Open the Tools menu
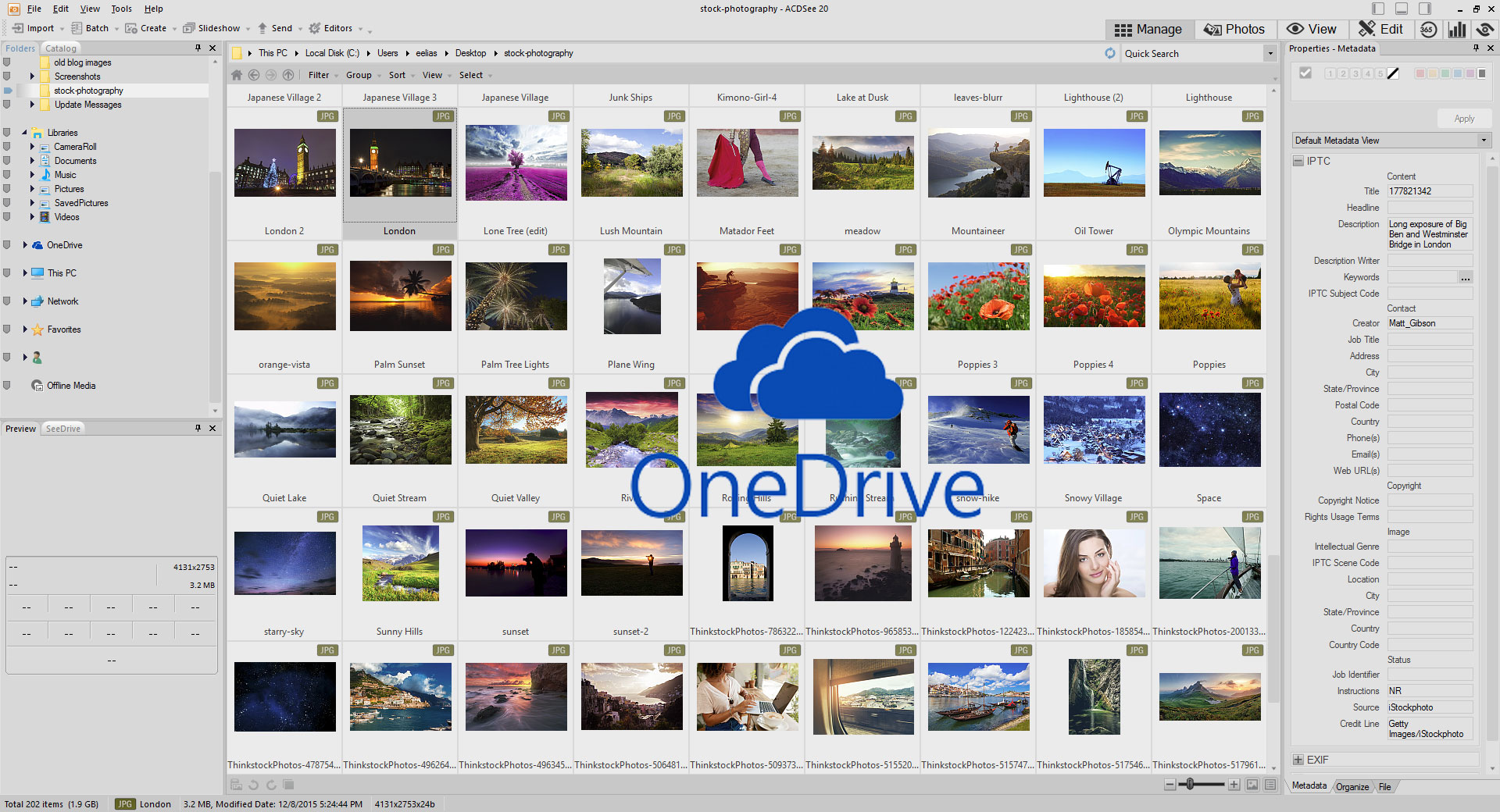The image size is (1500, 812). pos(121,9)
